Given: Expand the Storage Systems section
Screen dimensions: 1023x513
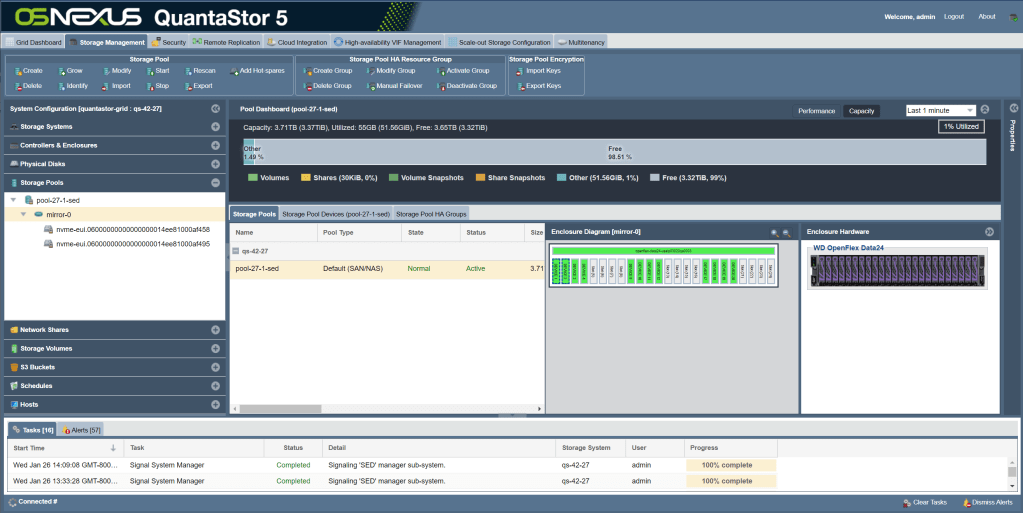Looking at the screenshot, I should click(215, 127).
